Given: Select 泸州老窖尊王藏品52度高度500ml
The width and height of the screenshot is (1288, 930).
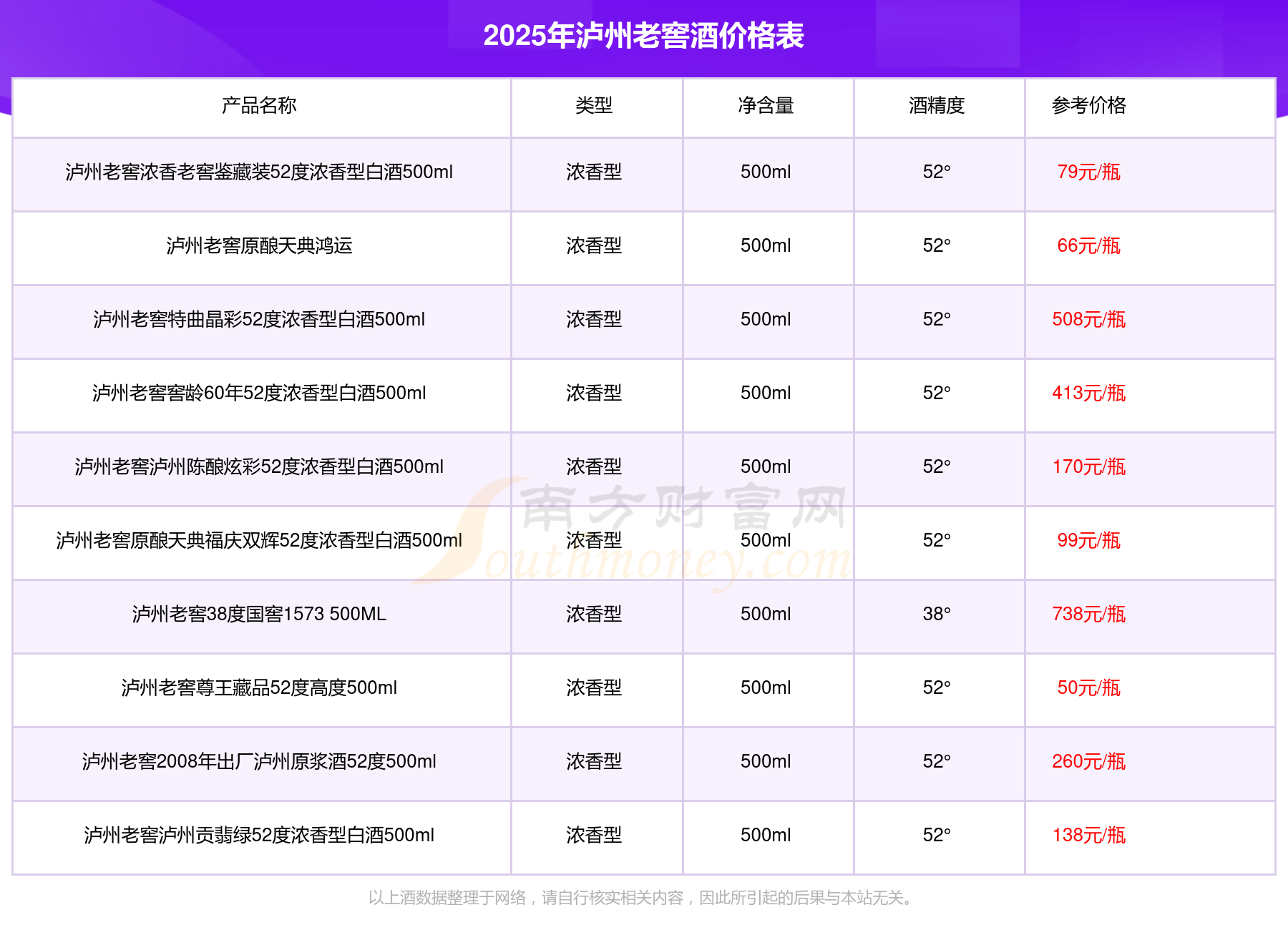Looking at the screenshot, I should coord(259,687).
